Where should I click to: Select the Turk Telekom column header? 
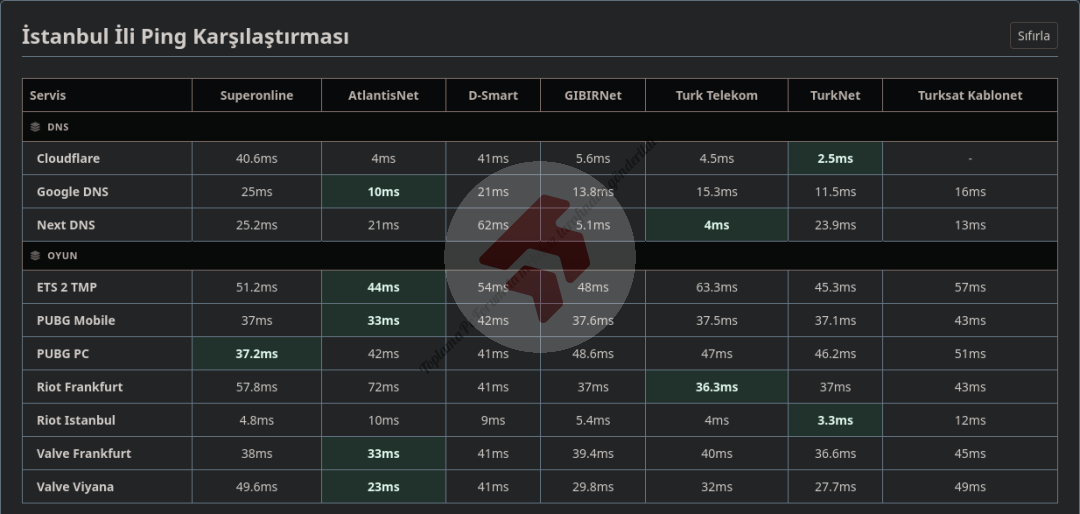tap(716, 95)
